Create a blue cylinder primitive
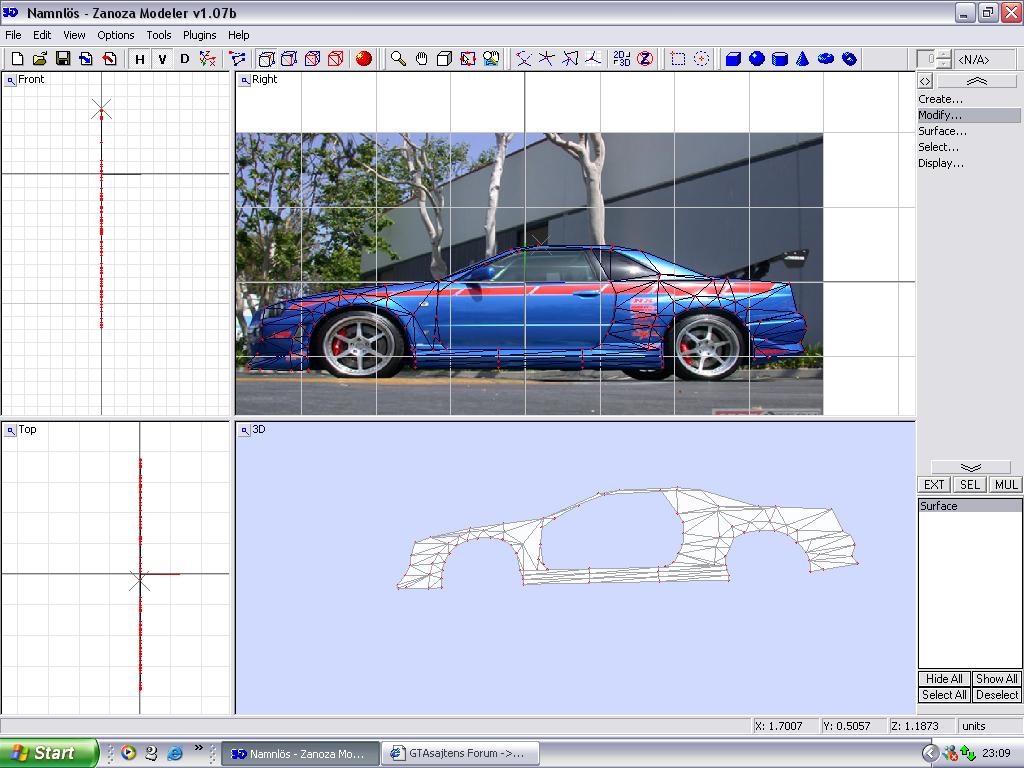This screenshot has height=768, width=1024. point(780,59)
